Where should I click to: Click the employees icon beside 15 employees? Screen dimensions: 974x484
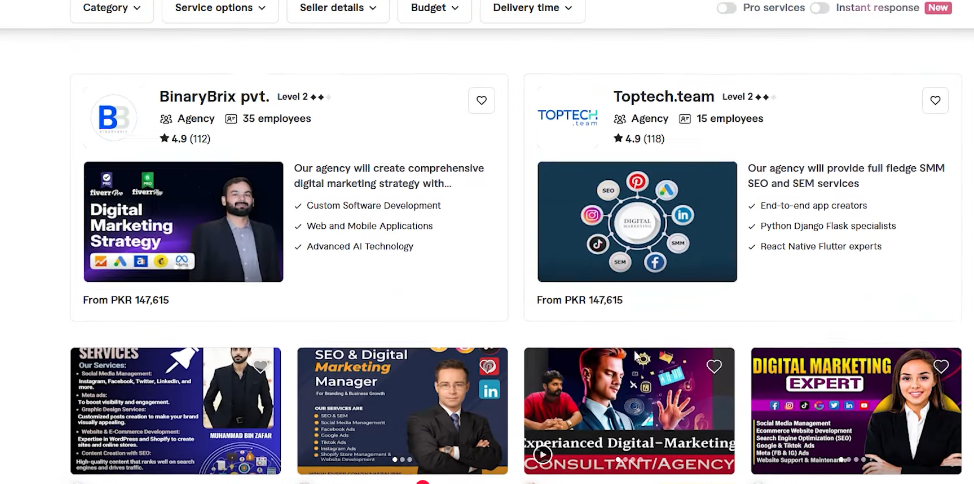click(x=685, y=119)
